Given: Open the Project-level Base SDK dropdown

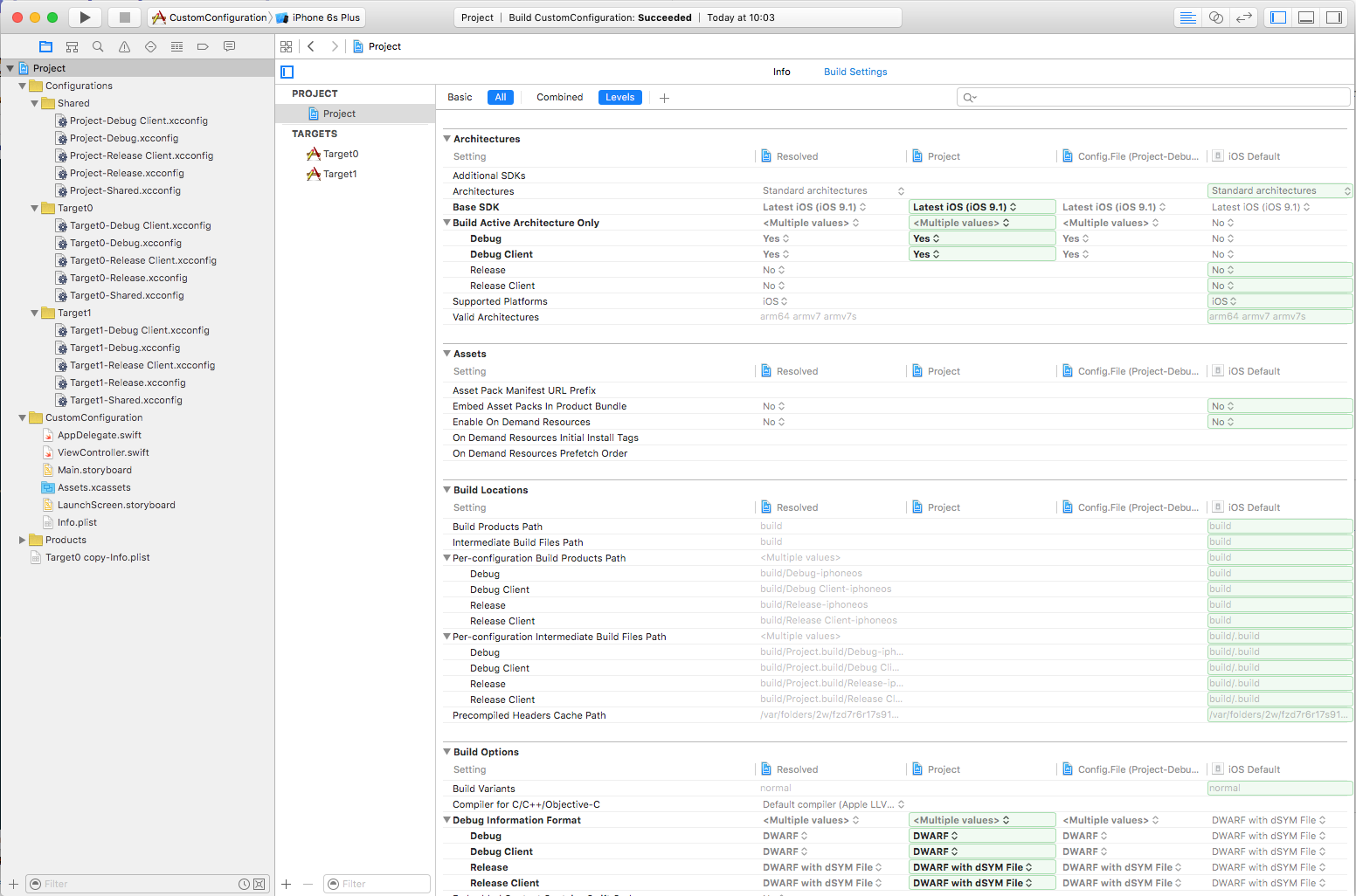Looking at the screenshot, I should point(981,207).
